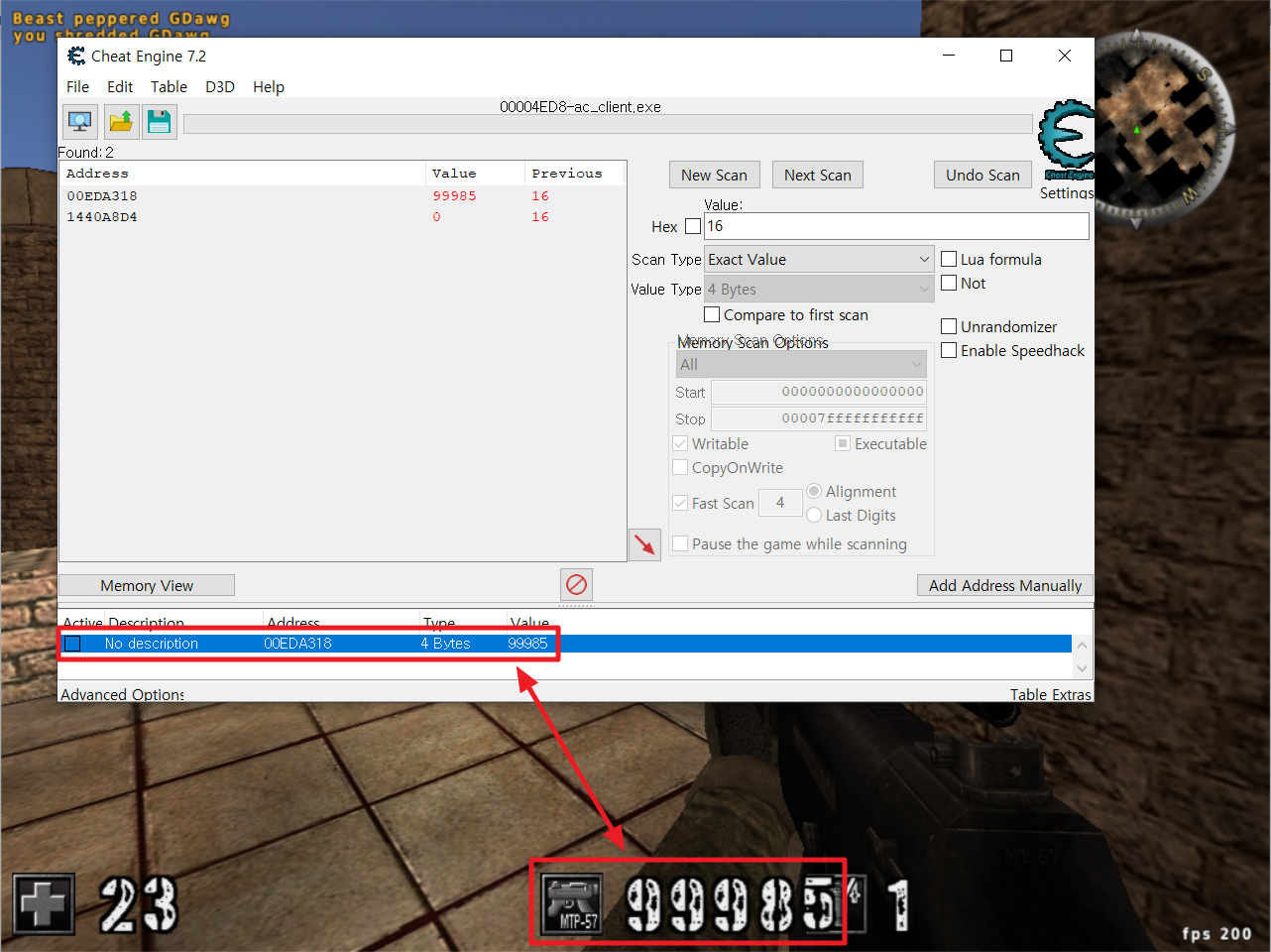Viewport: 1271px width, 952px height.
Task: Click the Description column header
Action: tap(147, 623)
